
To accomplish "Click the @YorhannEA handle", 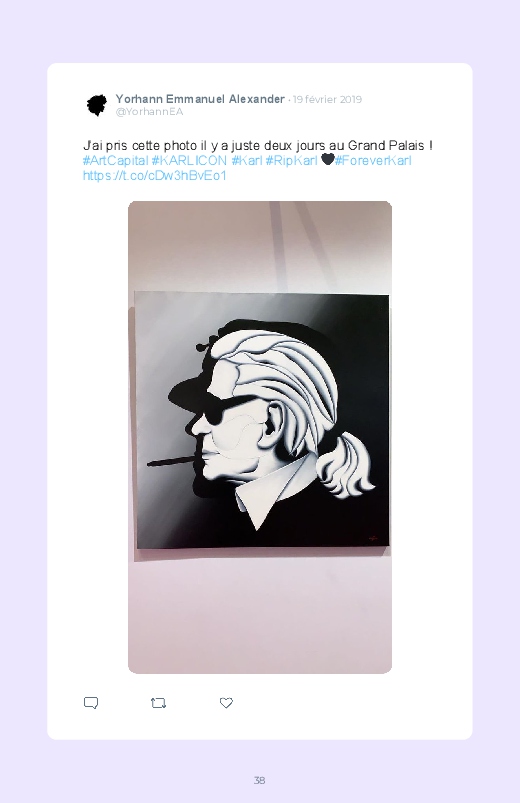I will click(149, 112).
